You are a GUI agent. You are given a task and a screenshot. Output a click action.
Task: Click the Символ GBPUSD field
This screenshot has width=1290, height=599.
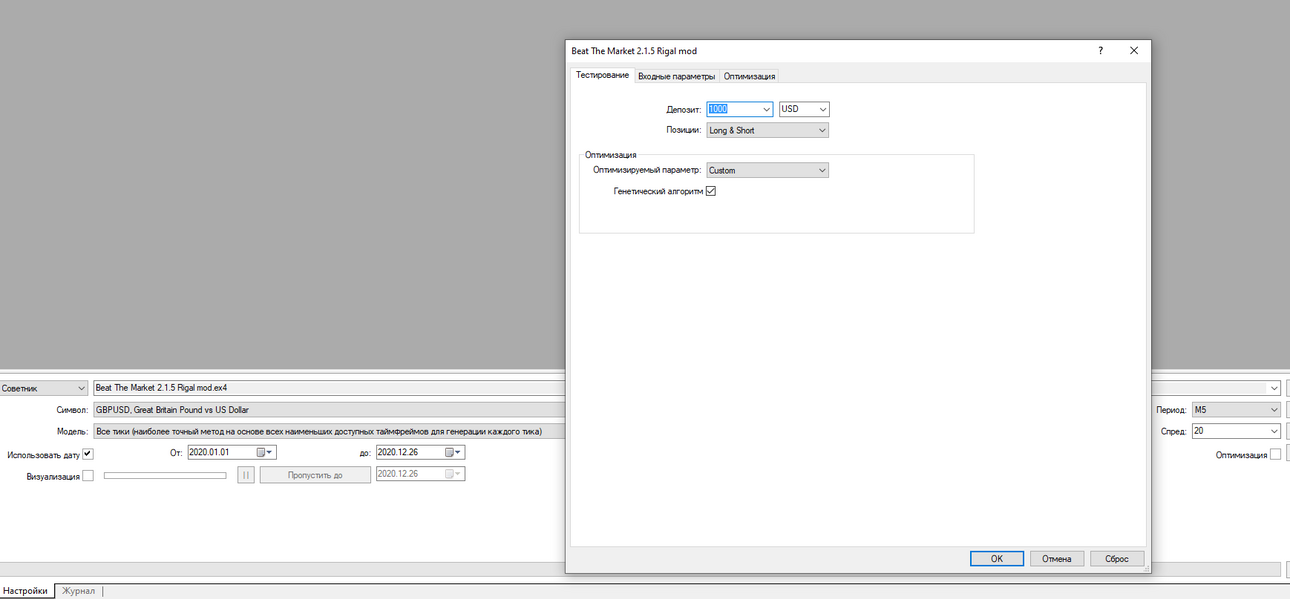tap(329, 410)
